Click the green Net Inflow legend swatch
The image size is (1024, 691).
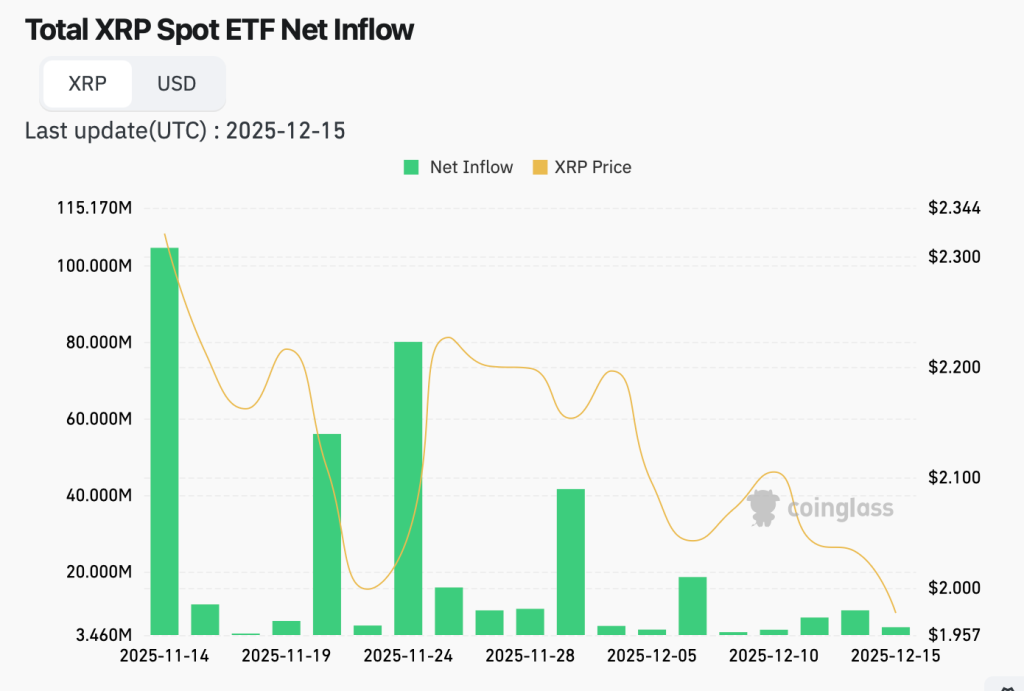(411, 167)
